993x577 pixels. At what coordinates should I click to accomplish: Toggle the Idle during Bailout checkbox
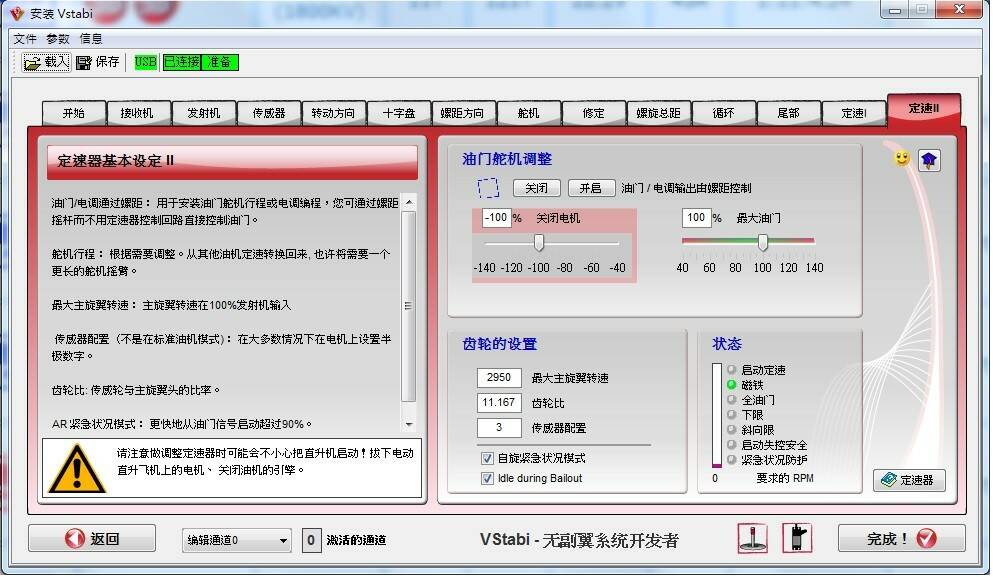[487, 478]
